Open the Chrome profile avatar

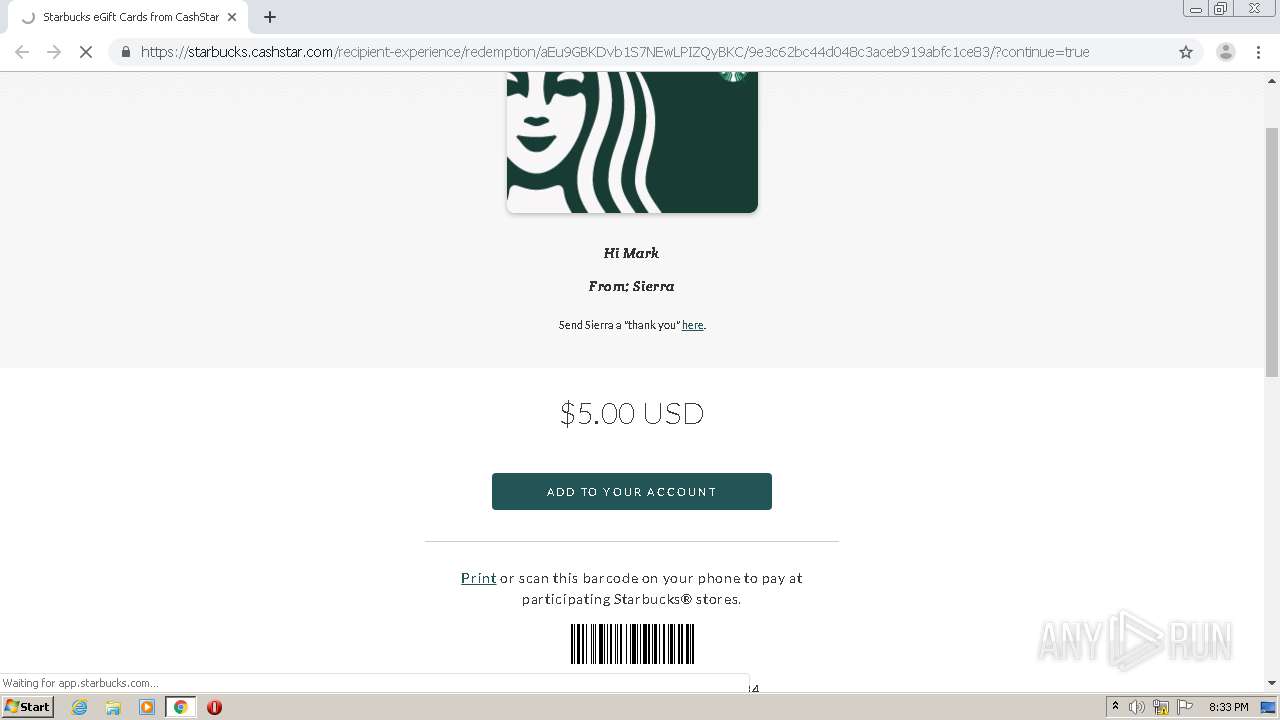pos(1225,52)
